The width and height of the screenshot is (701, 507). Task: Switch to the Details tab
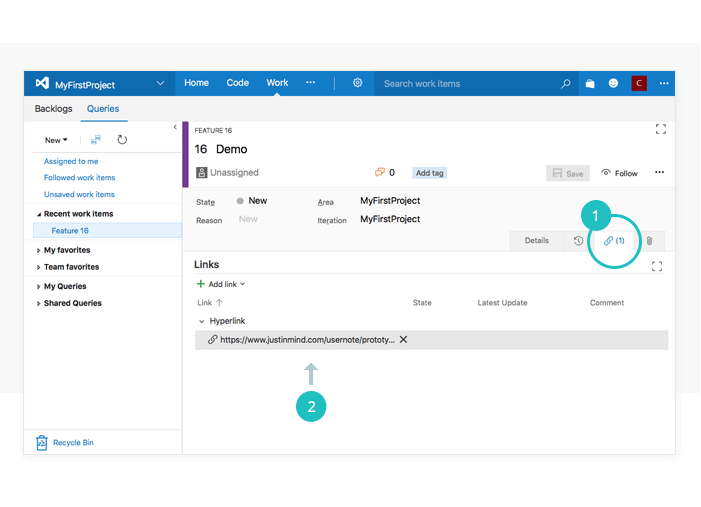(536, 241)
